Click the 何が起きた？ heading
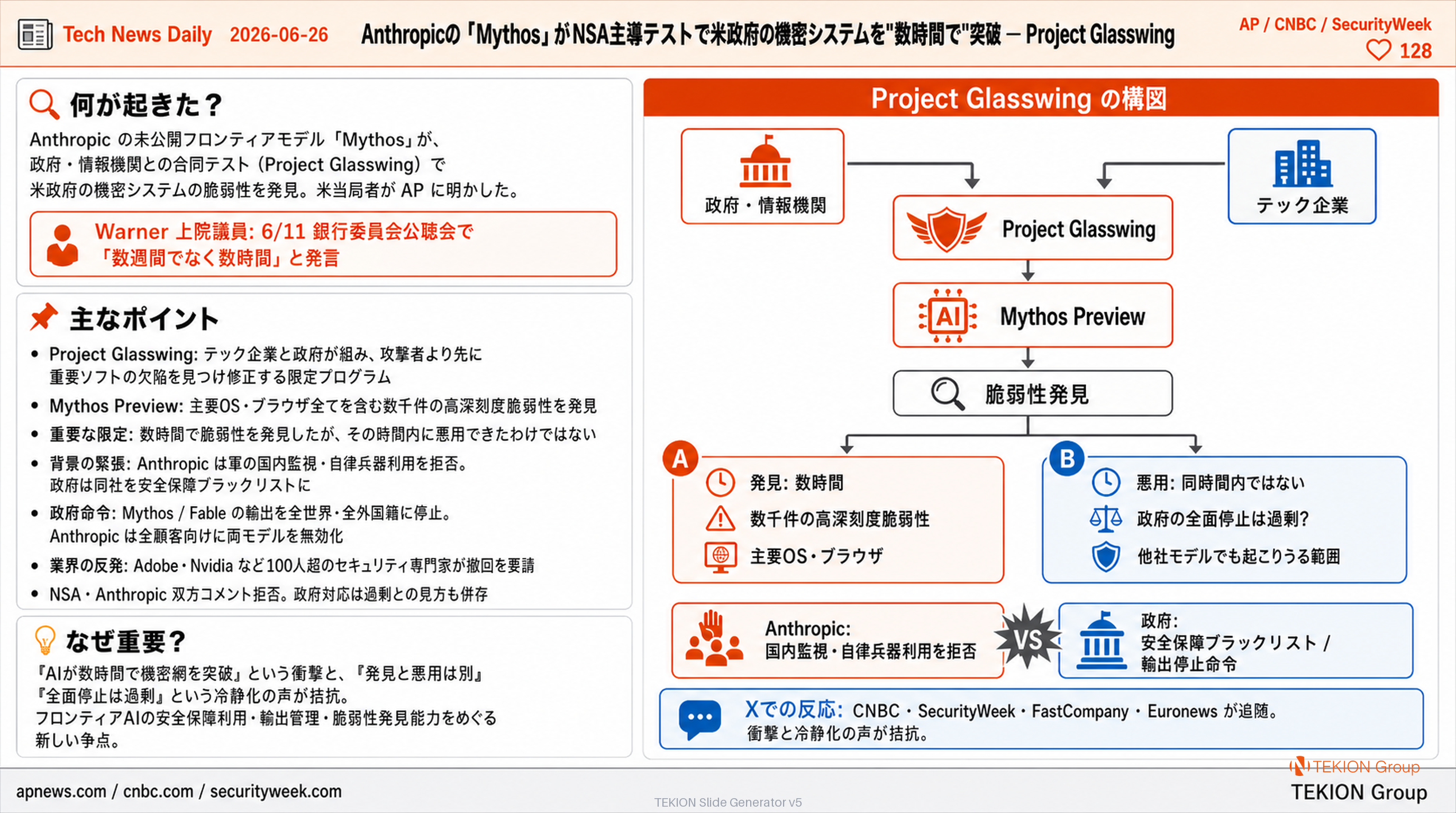The width and height of the screenshot is (1456, 813). (x=146, y=105)
